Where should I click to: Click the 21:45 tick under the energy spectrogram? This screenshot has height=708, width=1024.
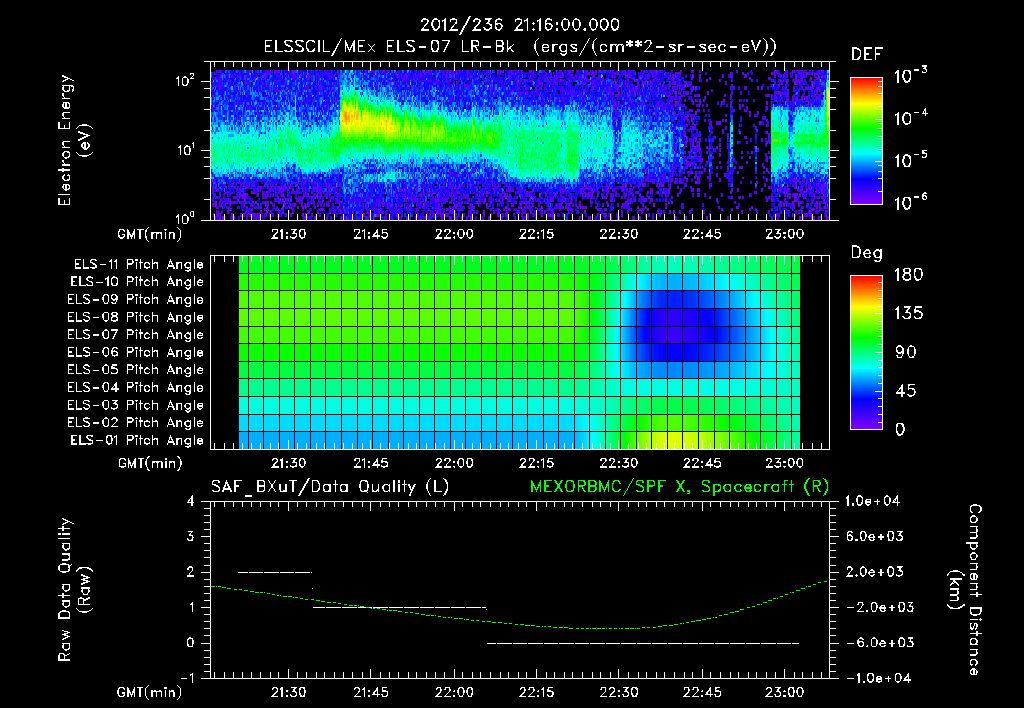370,234
